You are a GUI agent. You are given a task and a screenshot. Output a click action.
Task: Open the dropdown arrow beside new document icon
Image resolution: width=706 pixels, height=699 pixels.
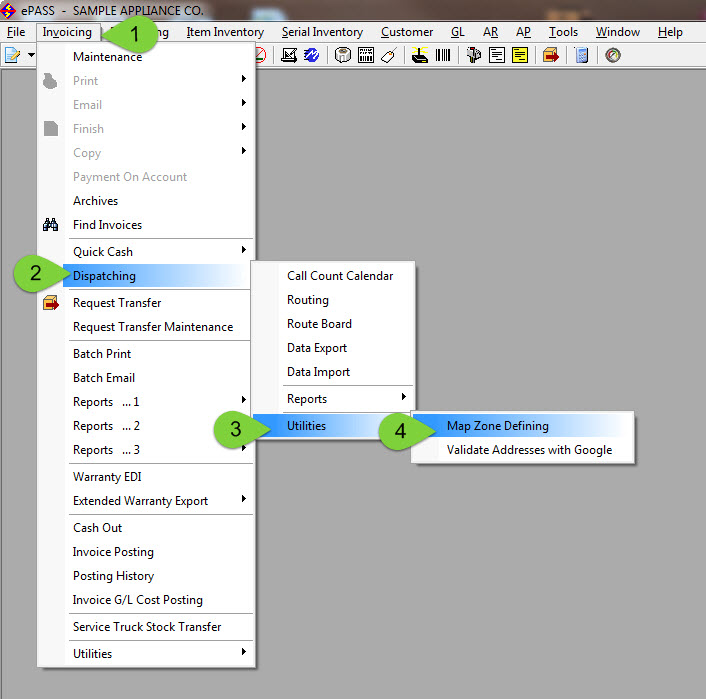pos(31,55)
